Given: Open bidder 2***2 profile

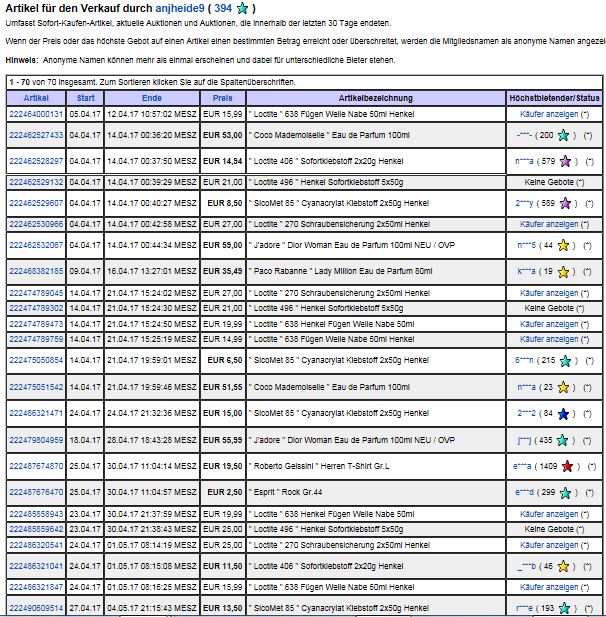Looking at the screenshot, I should 526,414.
